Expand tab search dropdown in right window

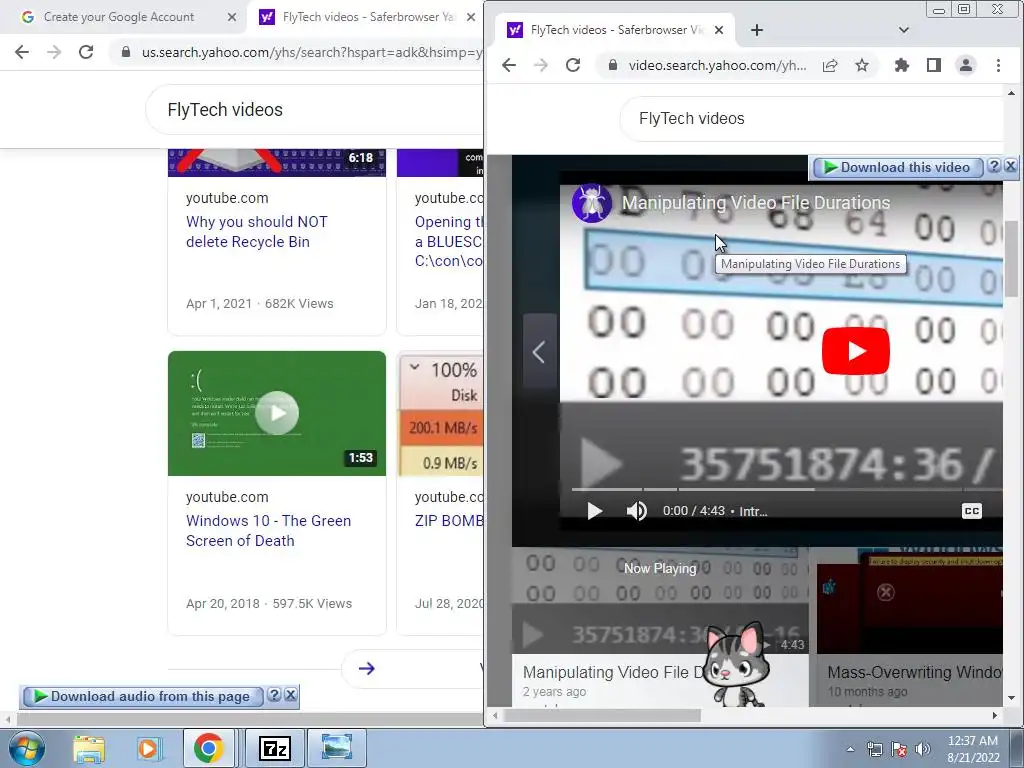(904, 30)
